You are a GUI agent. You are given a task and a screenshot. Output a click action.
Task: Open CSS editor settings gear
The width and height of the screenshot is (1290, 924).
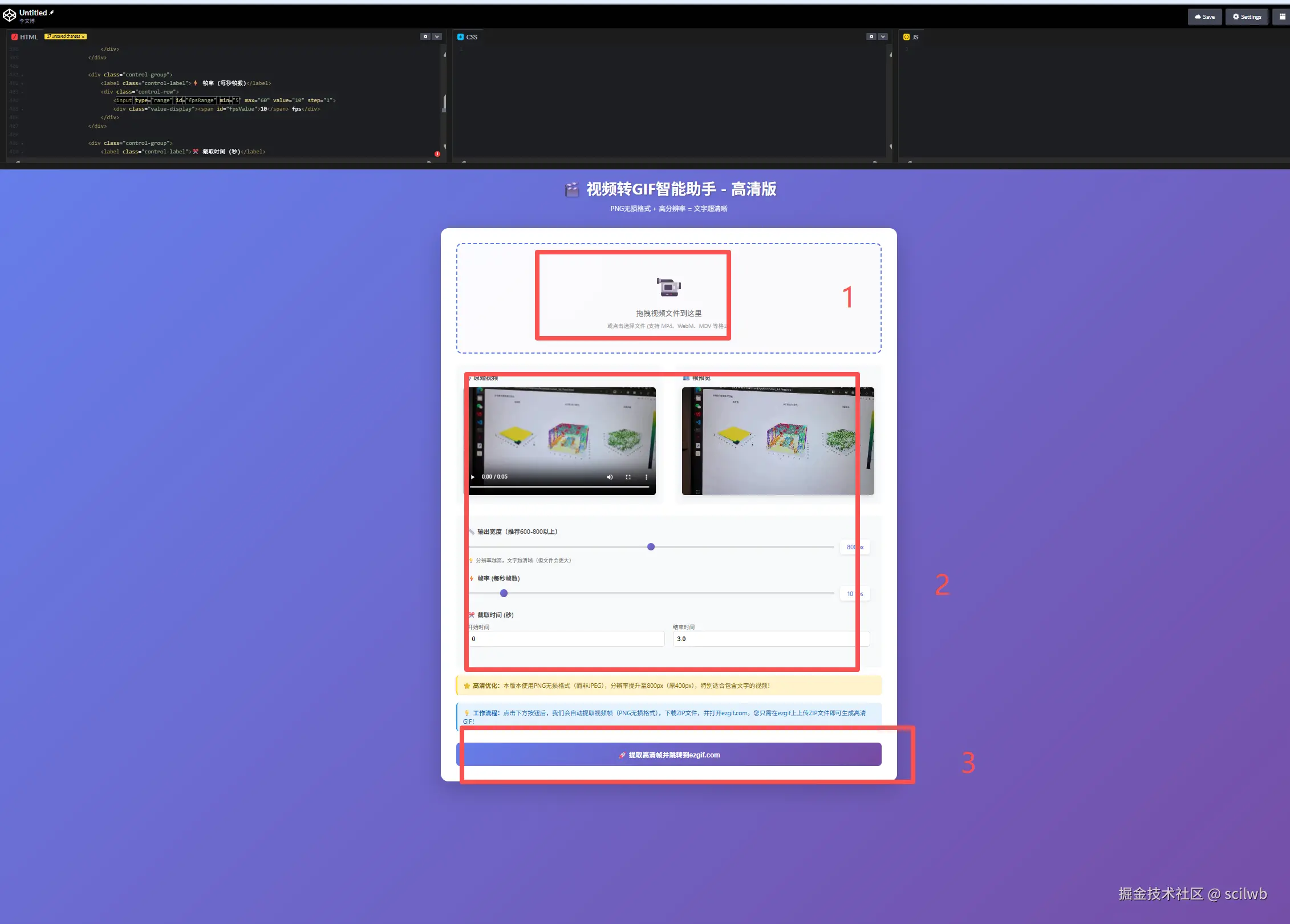(871, 37)
